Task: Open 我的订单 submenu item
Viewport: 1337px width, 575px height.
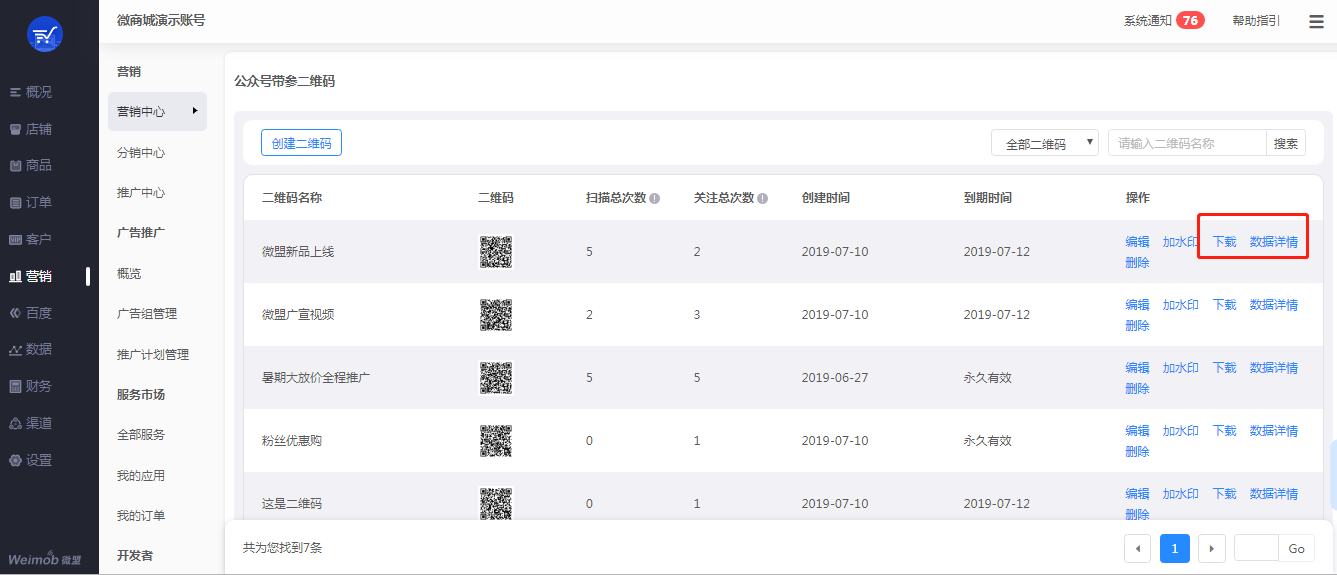Action: 141,516
